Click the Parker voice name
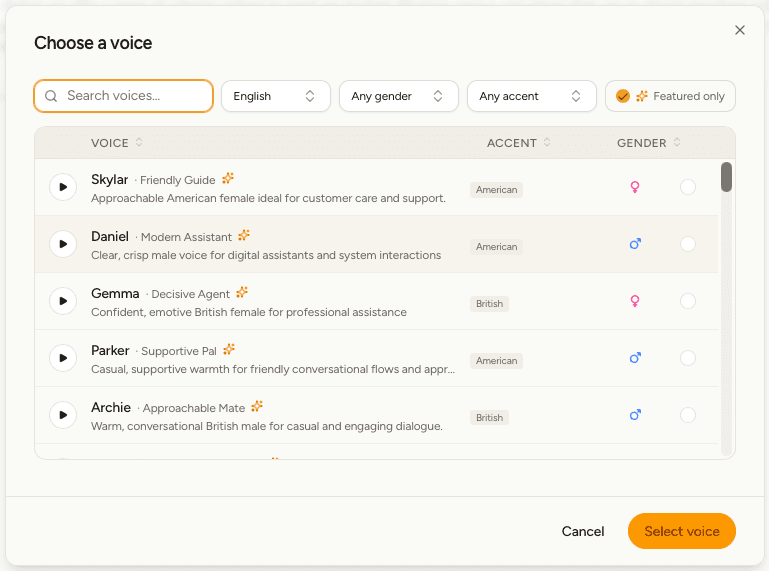 110,350
